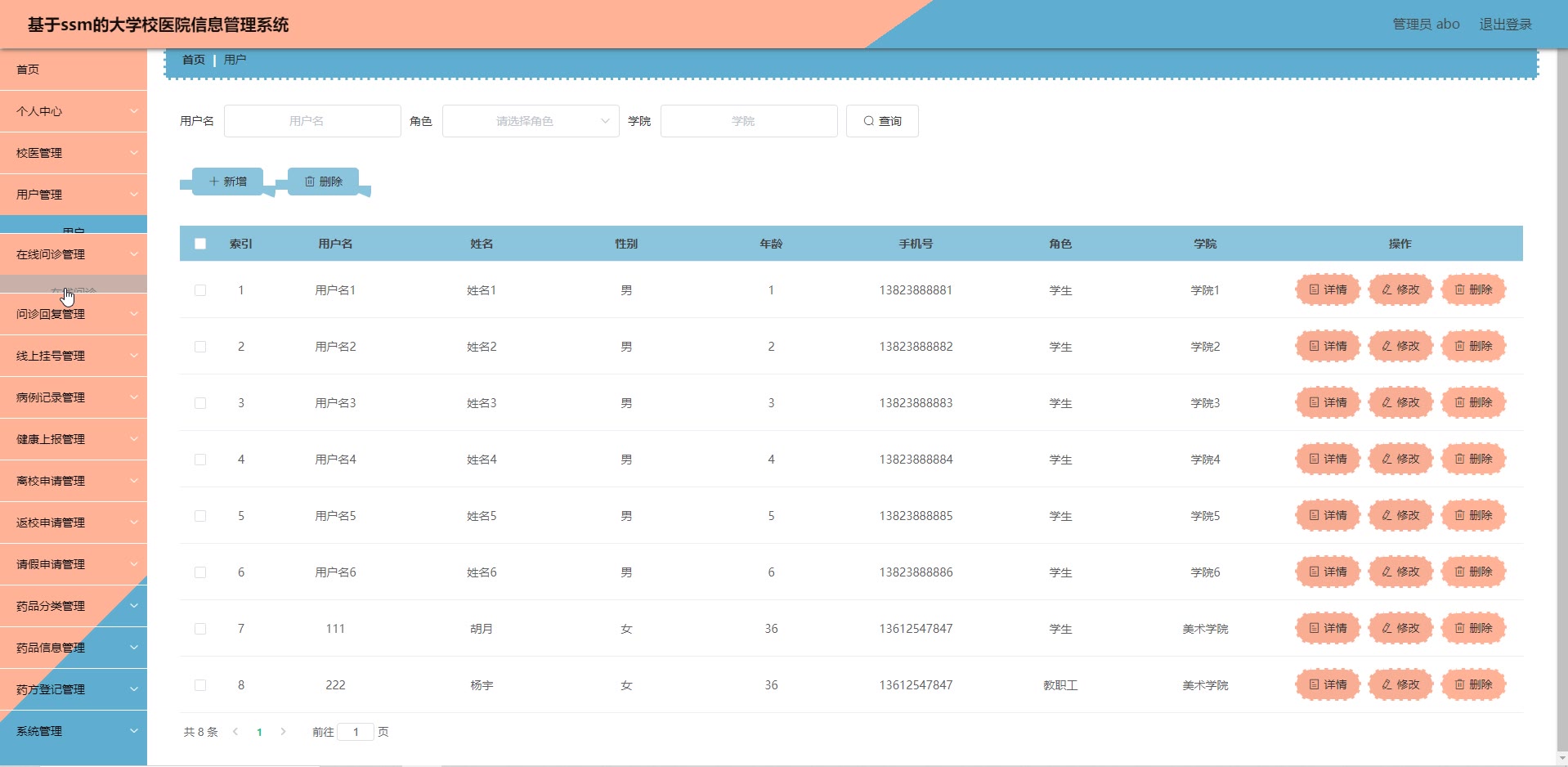The width and height of the screenshot is (1568, 767).
Task: Expand 药品分类管理 sidebar item
Action: click(x=74, y=606)
